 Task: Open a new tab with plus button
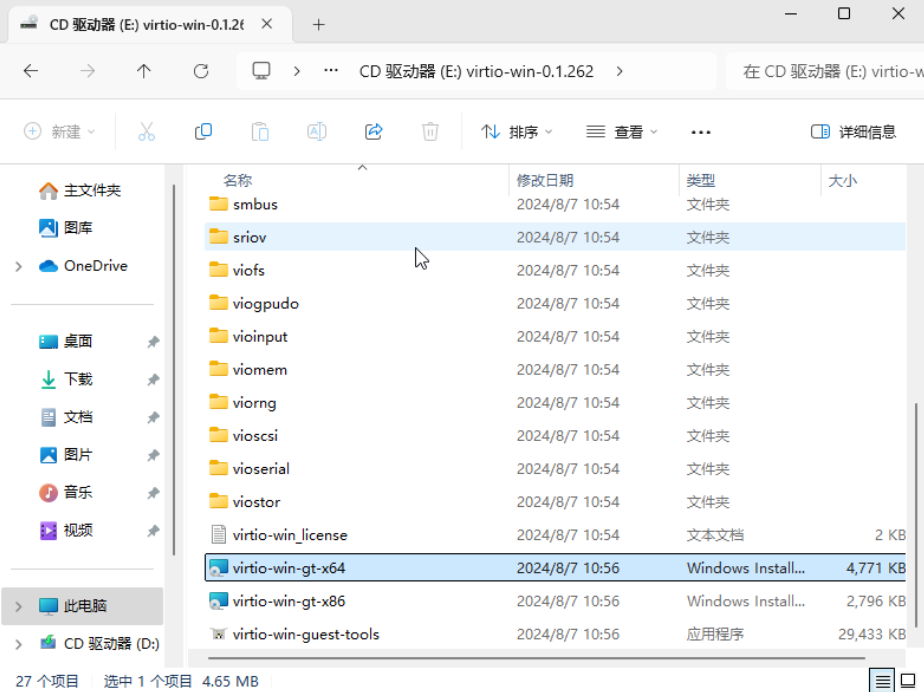click(319, 25)
